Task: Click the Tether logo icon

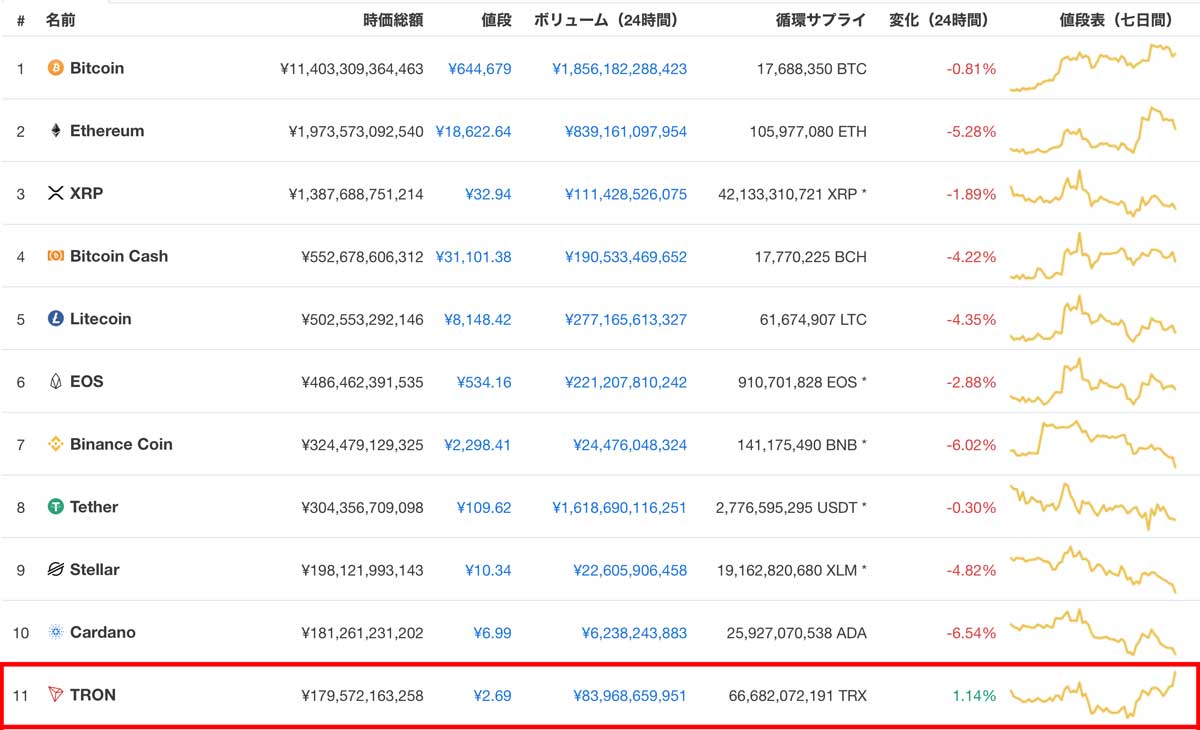Action: pos(56,507)
